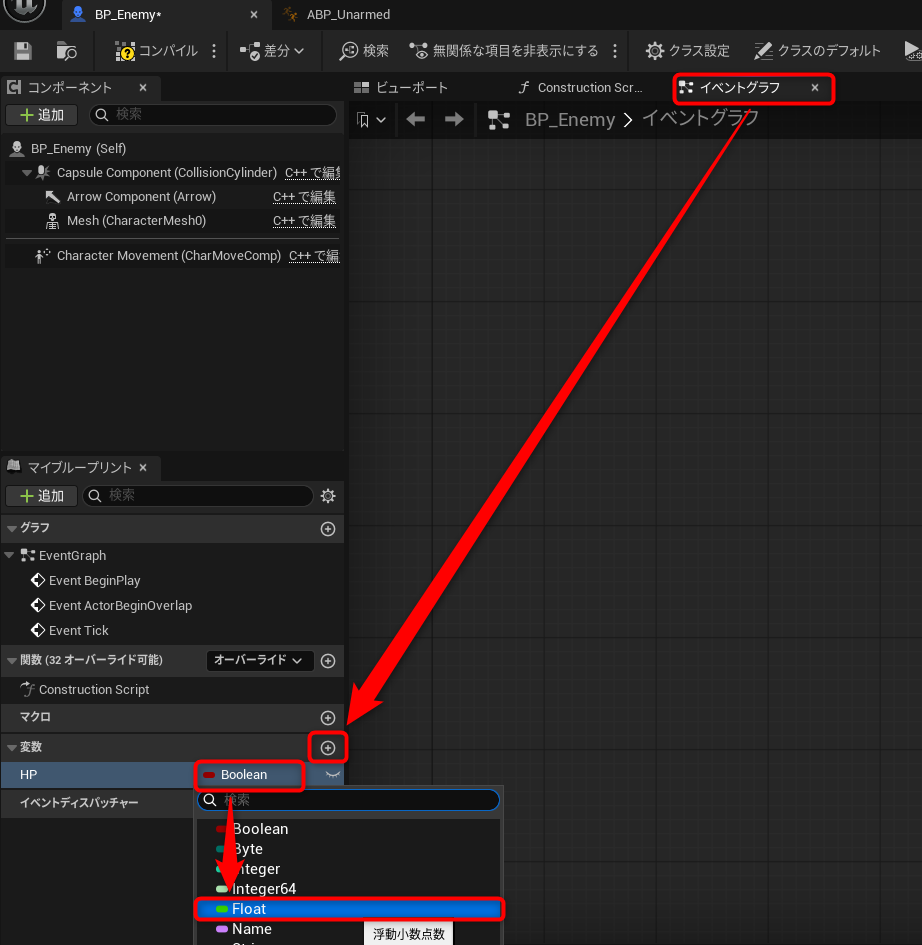The width and height of the screenshot is (922, 945).
Task: Add a new variable with plus icon
Action: [x=328, y=748]
